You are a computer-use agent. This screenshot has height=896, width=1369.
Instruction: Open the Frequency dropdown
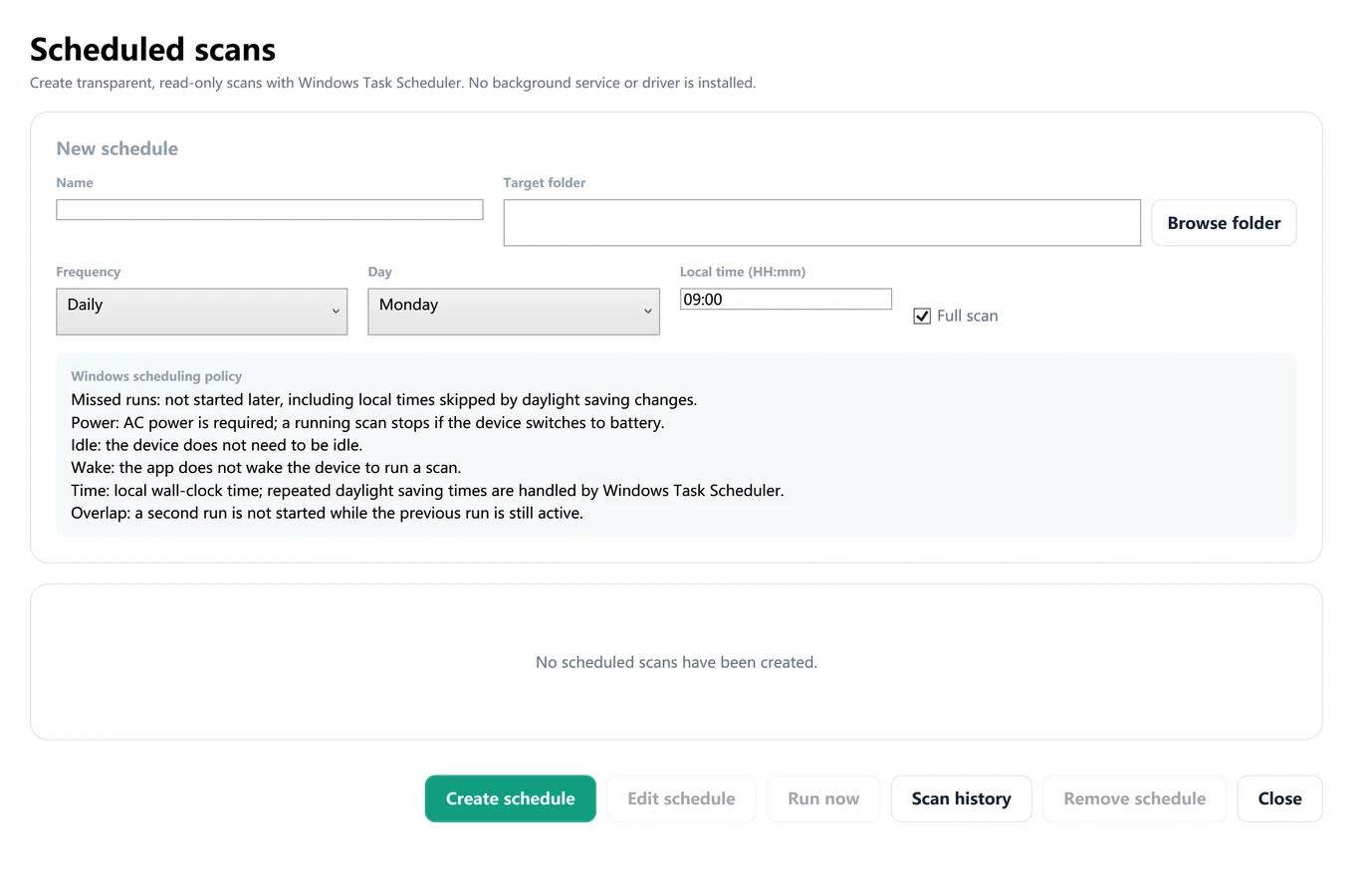tap(202, 312)
